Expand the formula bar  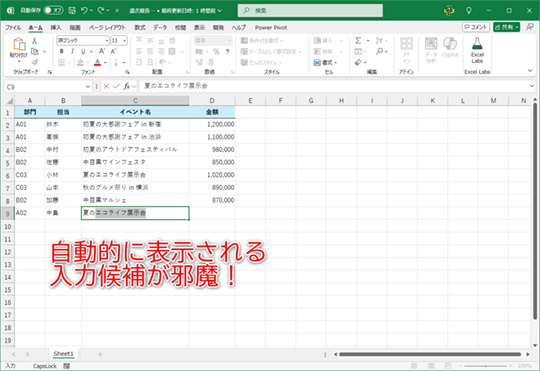click(532, 86)
